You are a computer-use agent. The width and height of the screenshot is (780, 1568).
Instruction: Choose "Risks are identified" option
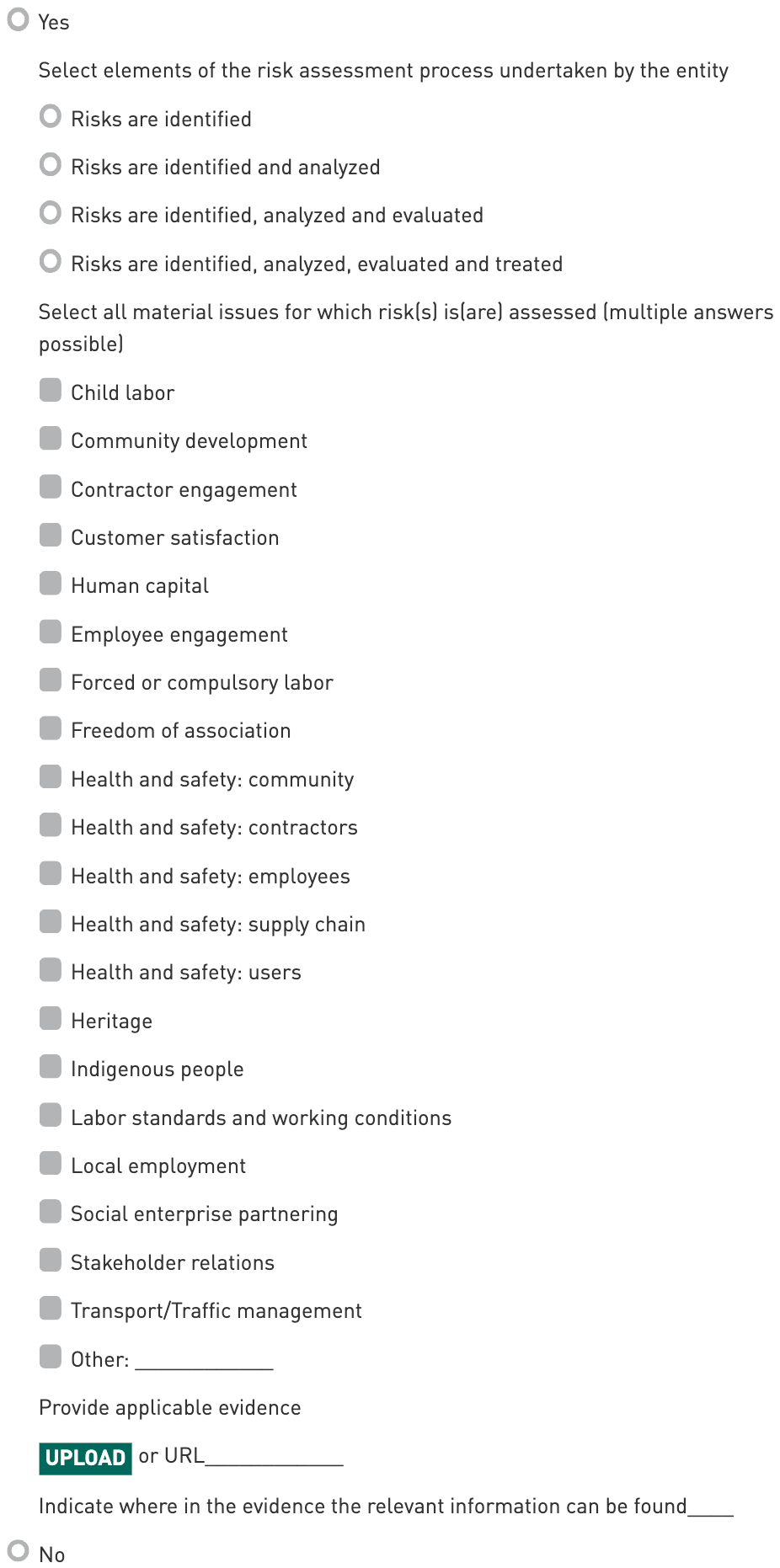(51, 116)
